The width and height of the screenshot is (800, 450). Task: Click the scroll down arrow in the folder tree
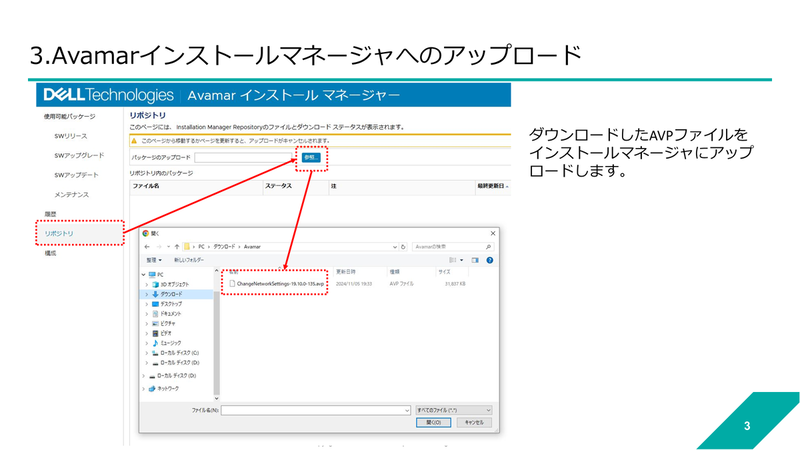(216, 398)
